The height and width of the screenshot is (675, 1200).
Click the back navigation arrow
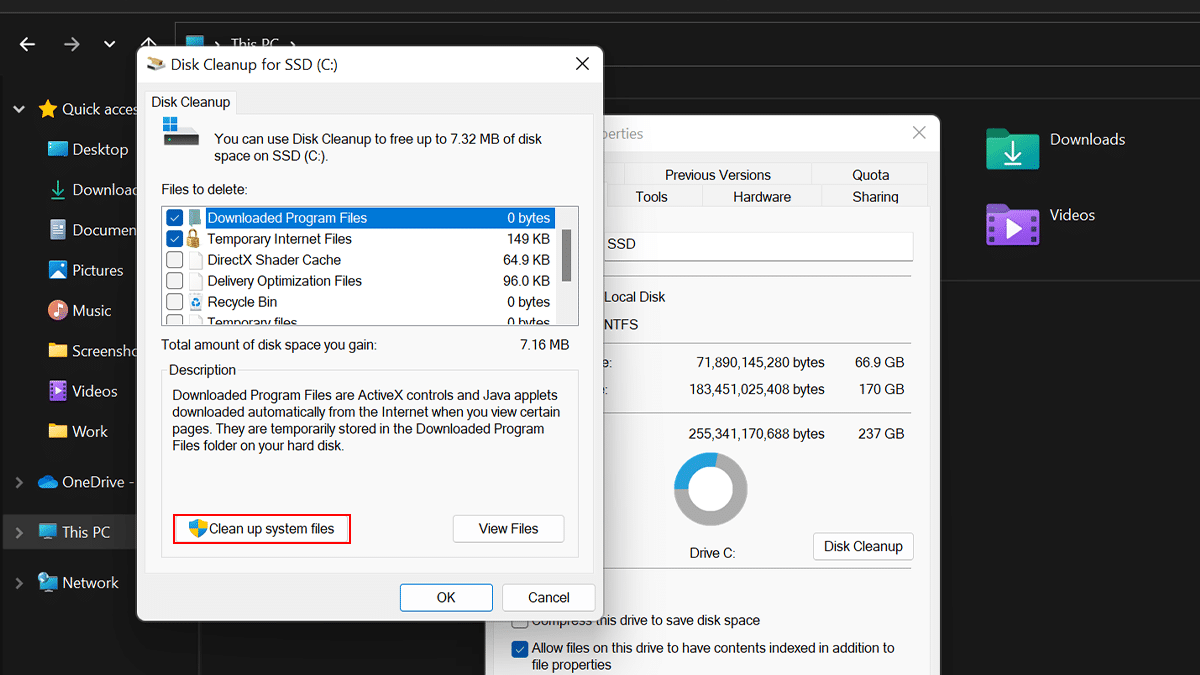(27, 44)
